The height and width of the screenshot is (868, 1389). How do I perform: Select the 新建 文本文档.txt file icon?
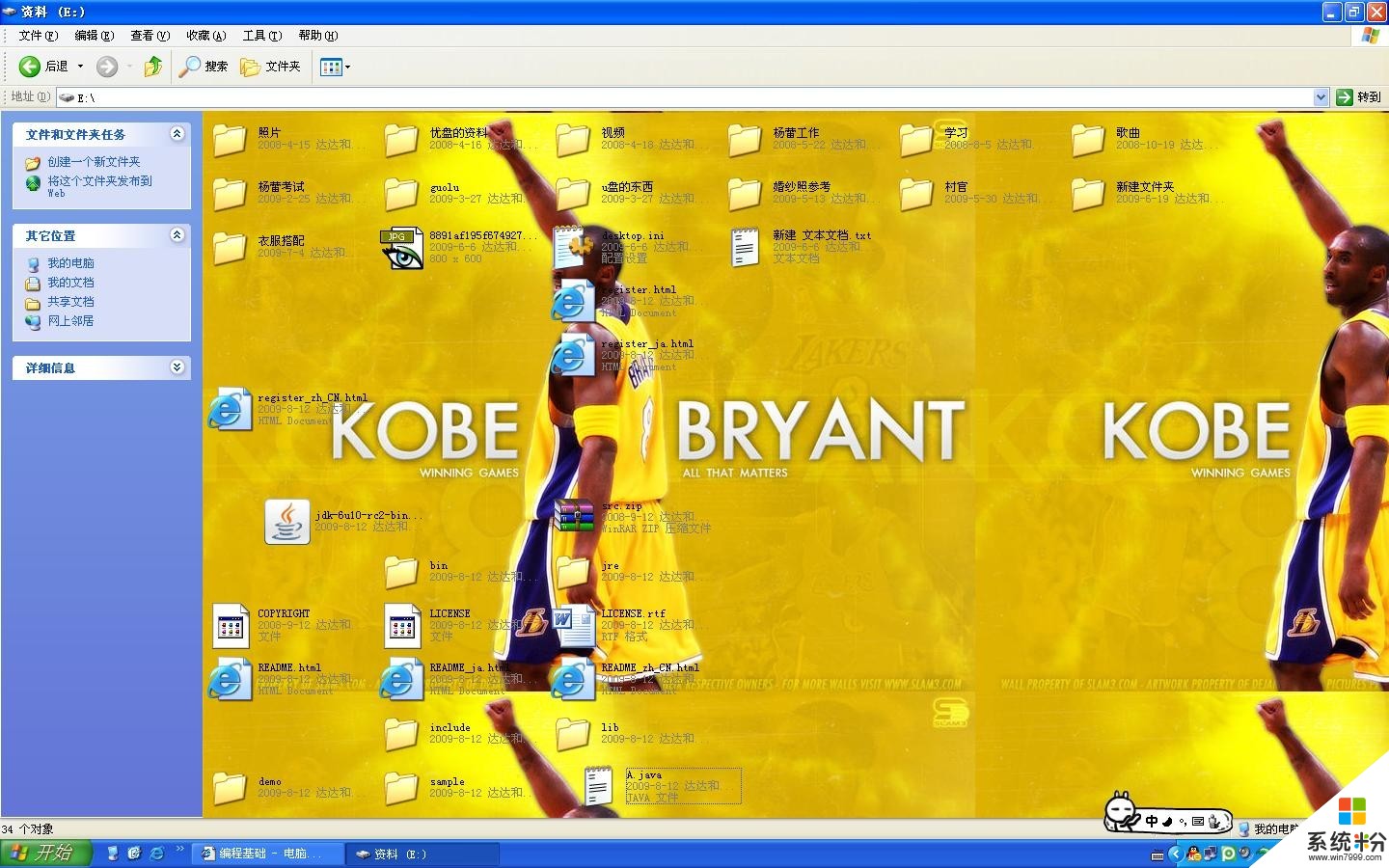point(745,248)
